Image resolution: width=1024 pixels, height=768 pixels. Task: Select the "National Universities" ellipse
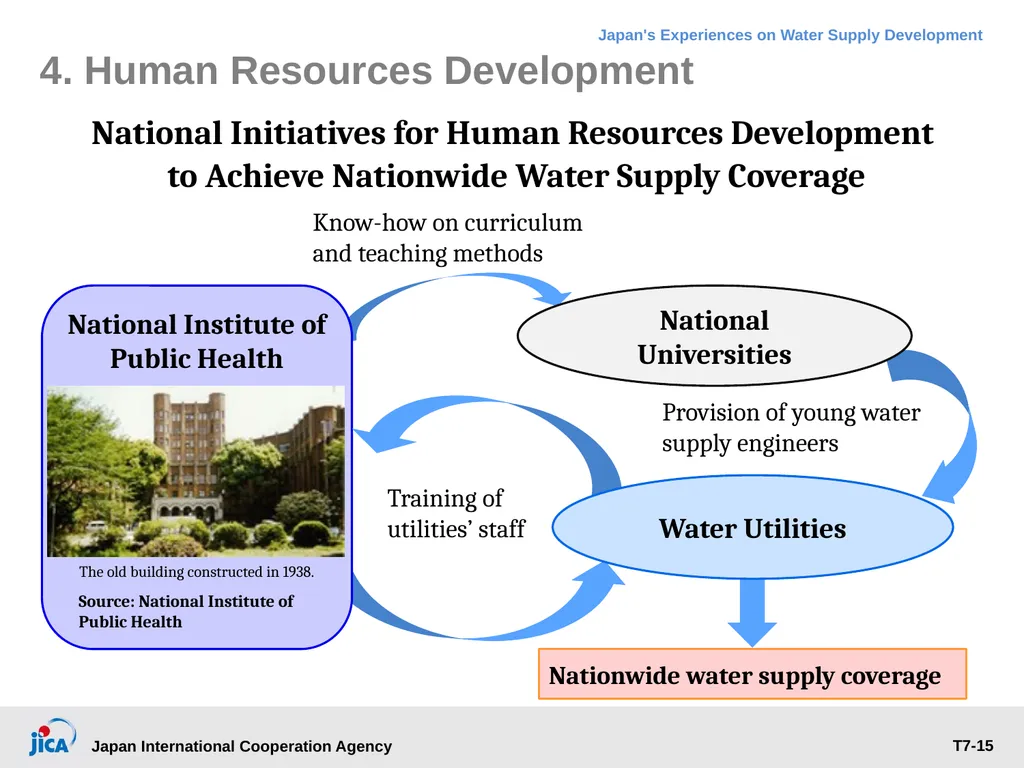[x=714, y=336]
